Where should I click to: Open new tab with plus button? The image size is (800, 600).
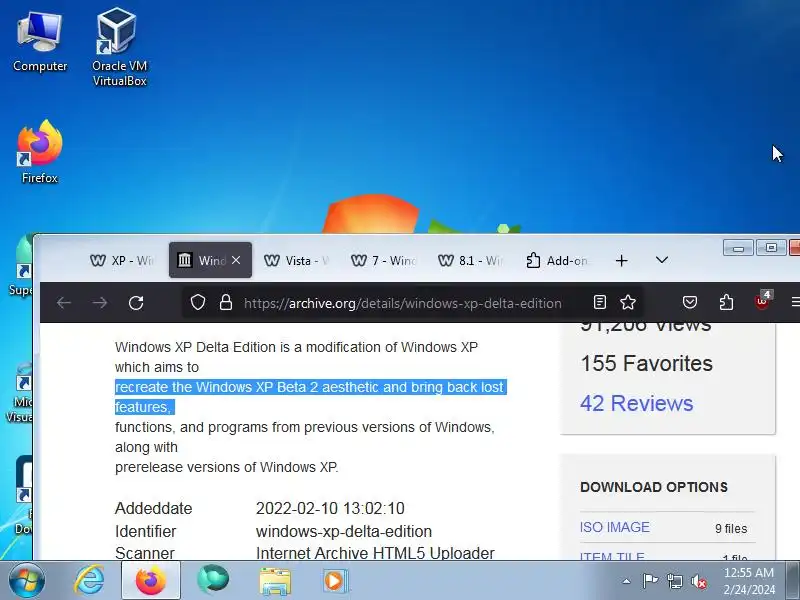point(621,261)
